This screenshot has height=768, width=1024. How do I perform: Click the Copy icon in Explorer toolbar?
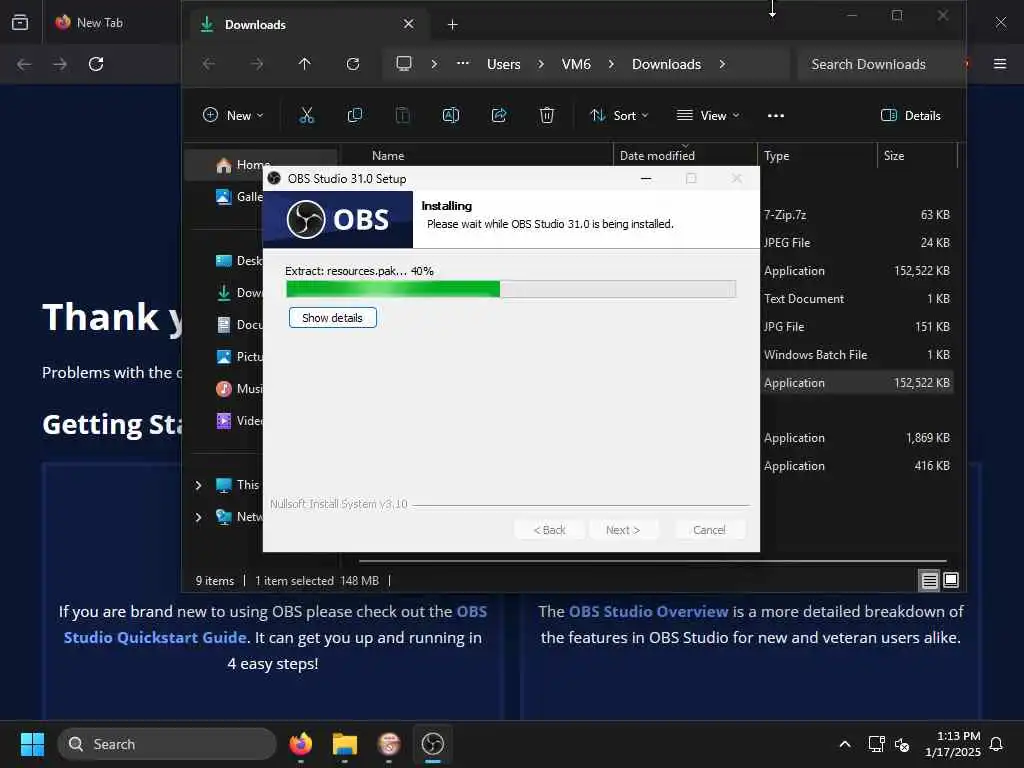coord(355,116)
